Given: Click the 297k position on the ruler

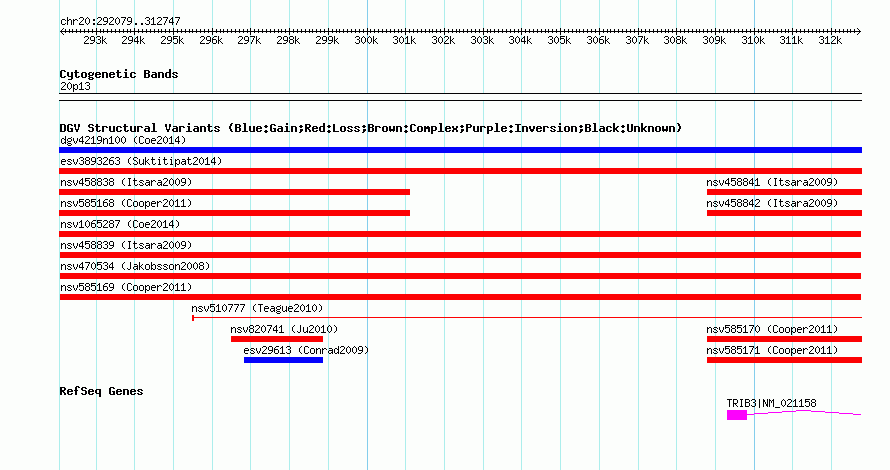Looking at the screenshot, I should [x=249, y=40].
